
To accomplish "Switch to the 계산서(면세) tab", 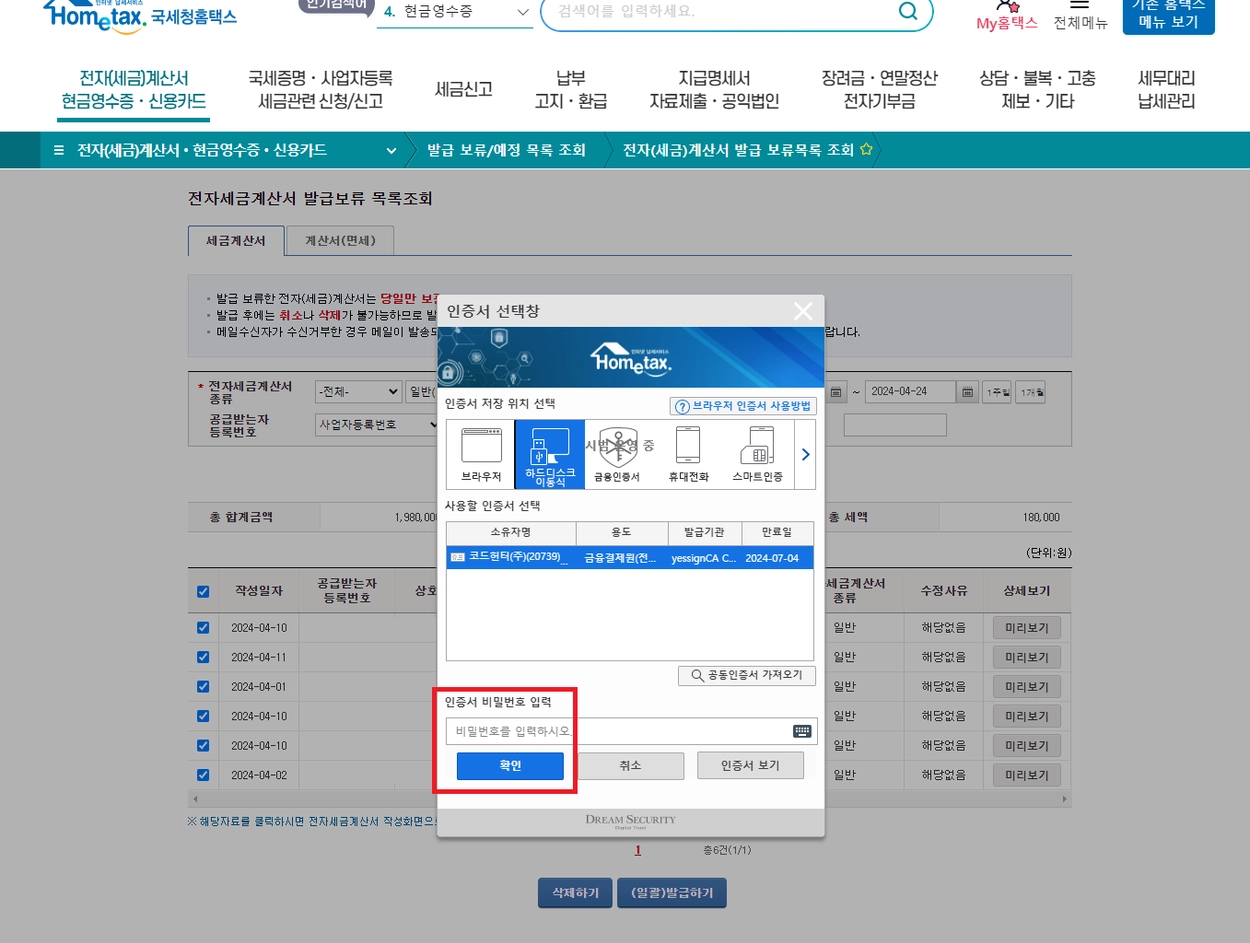I will (x=340, y=240).
